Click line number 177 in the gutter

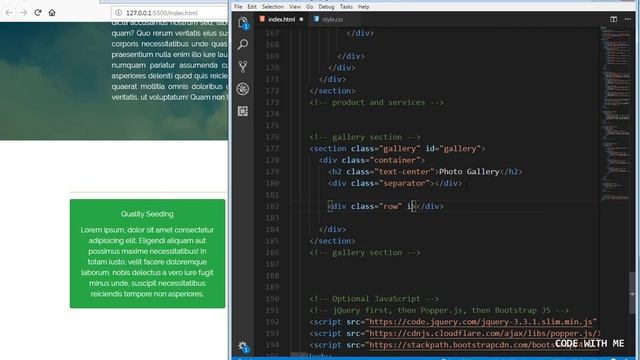(x=272, y=149)
